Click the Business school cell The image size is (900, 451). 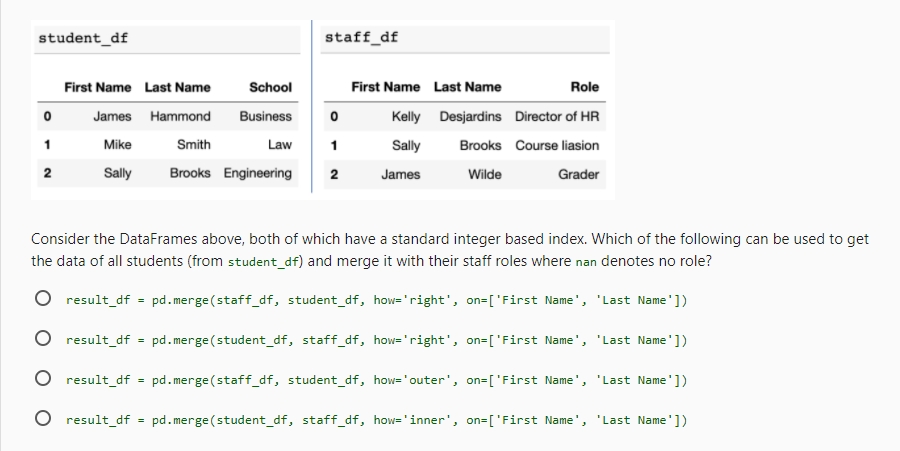tap(265, 116)
